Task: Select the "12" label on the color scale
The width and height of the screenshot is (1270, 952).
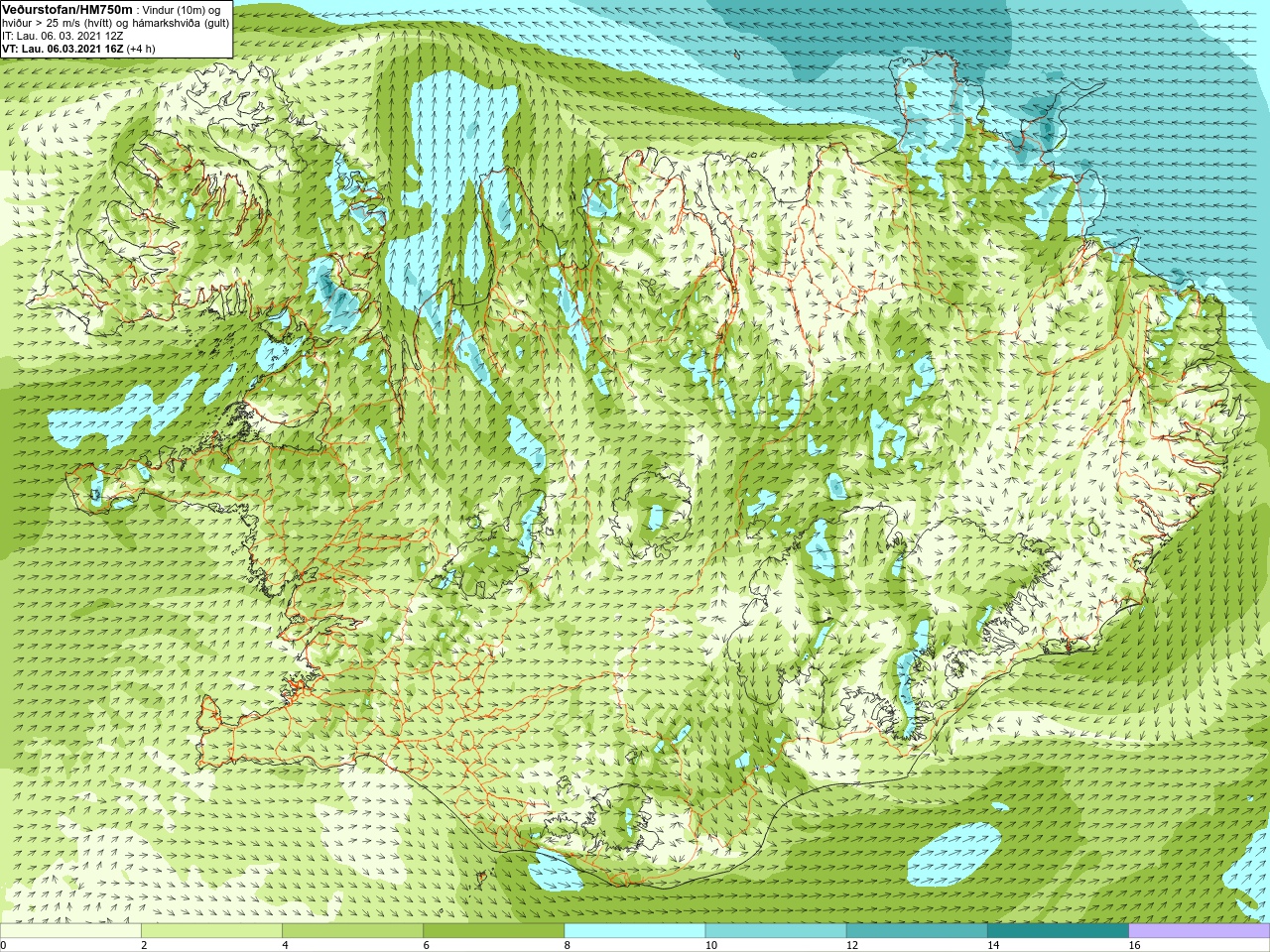Action: (x=852, y=945)
